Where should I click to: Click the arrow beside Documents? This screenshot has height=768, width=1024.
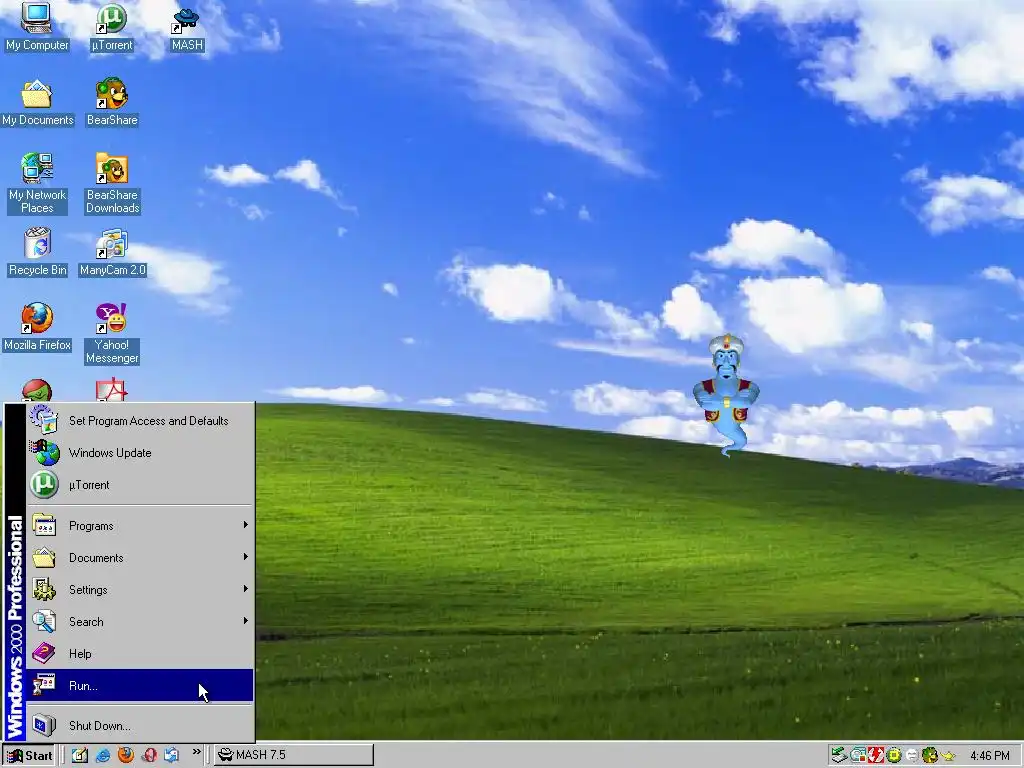coord(246,556)
